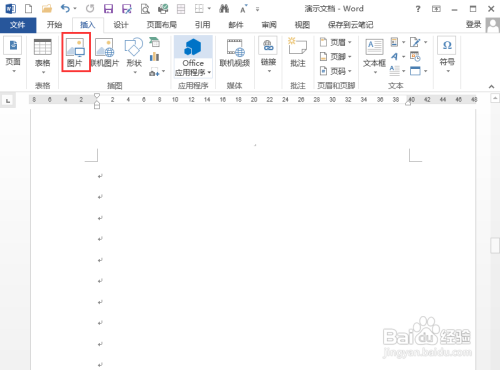Switch to the 视图 View tab
The width and height of the screenshot is (500, 370).
(302, 25)
